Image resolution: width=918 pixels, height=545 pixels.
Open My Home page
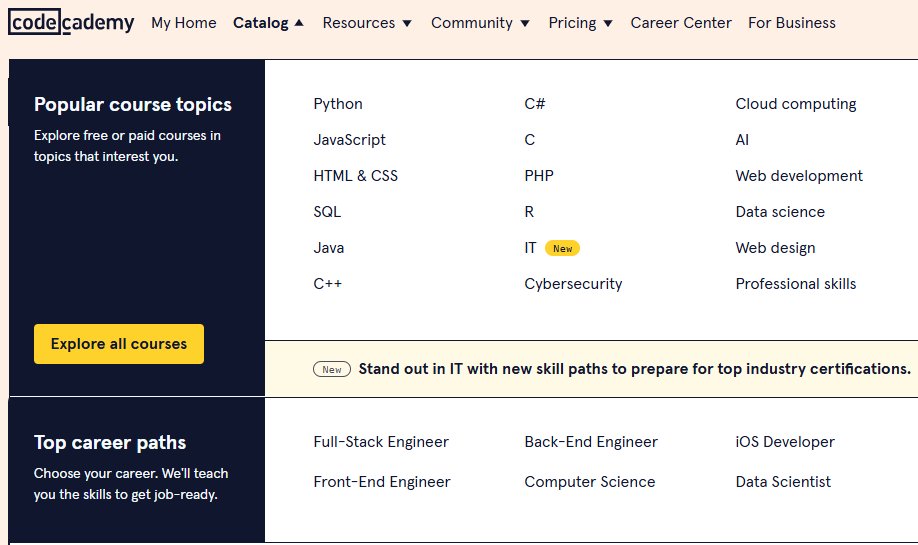(x=184, y=23)
